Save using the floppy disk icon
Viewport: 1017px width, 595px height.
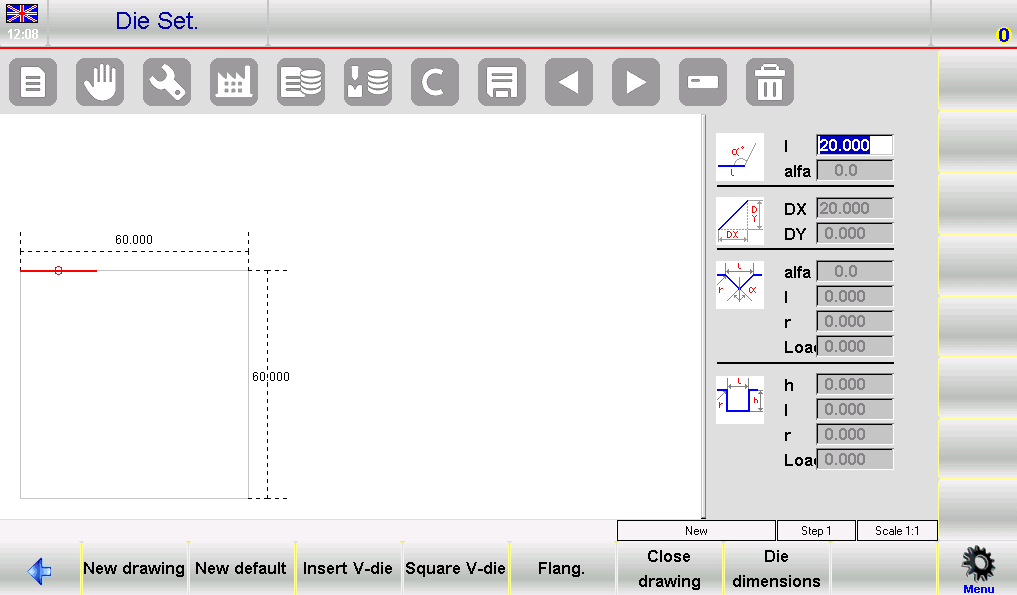[502, 82]
